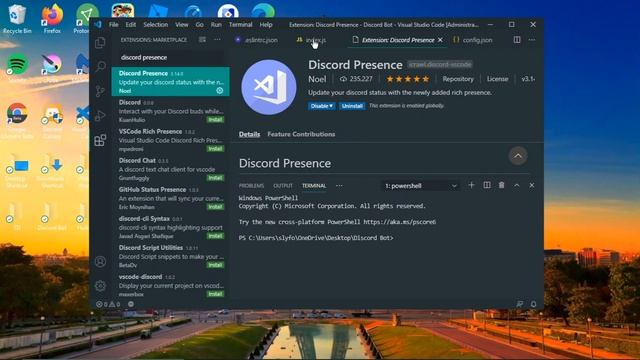Image resolution: width=640 pixels, height=360 pixels.
Task: Open the Extensions view more actions menu
Action: [x=217, y=40]
